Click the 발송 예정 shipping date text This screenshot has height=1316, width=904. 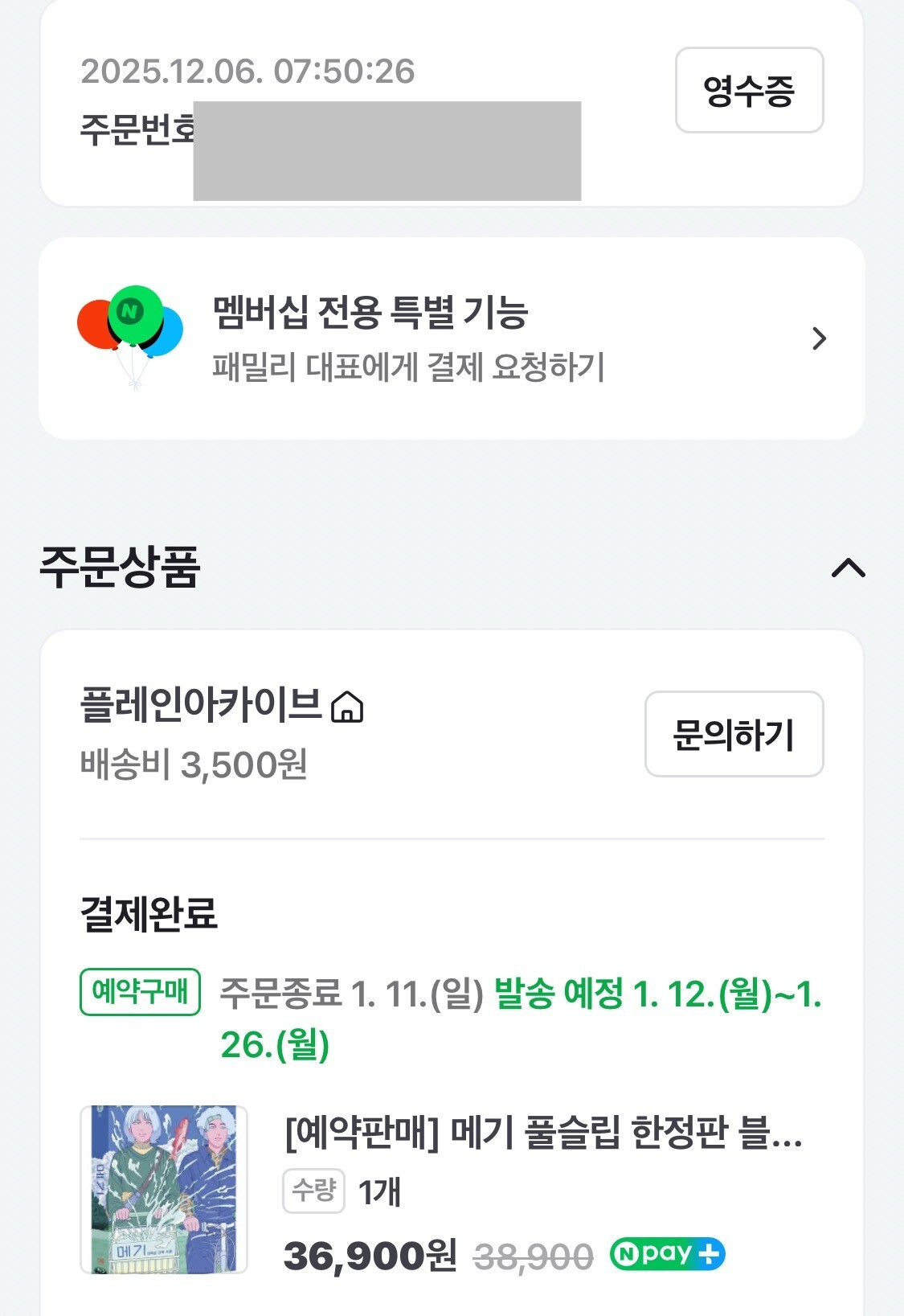(657, 994)
